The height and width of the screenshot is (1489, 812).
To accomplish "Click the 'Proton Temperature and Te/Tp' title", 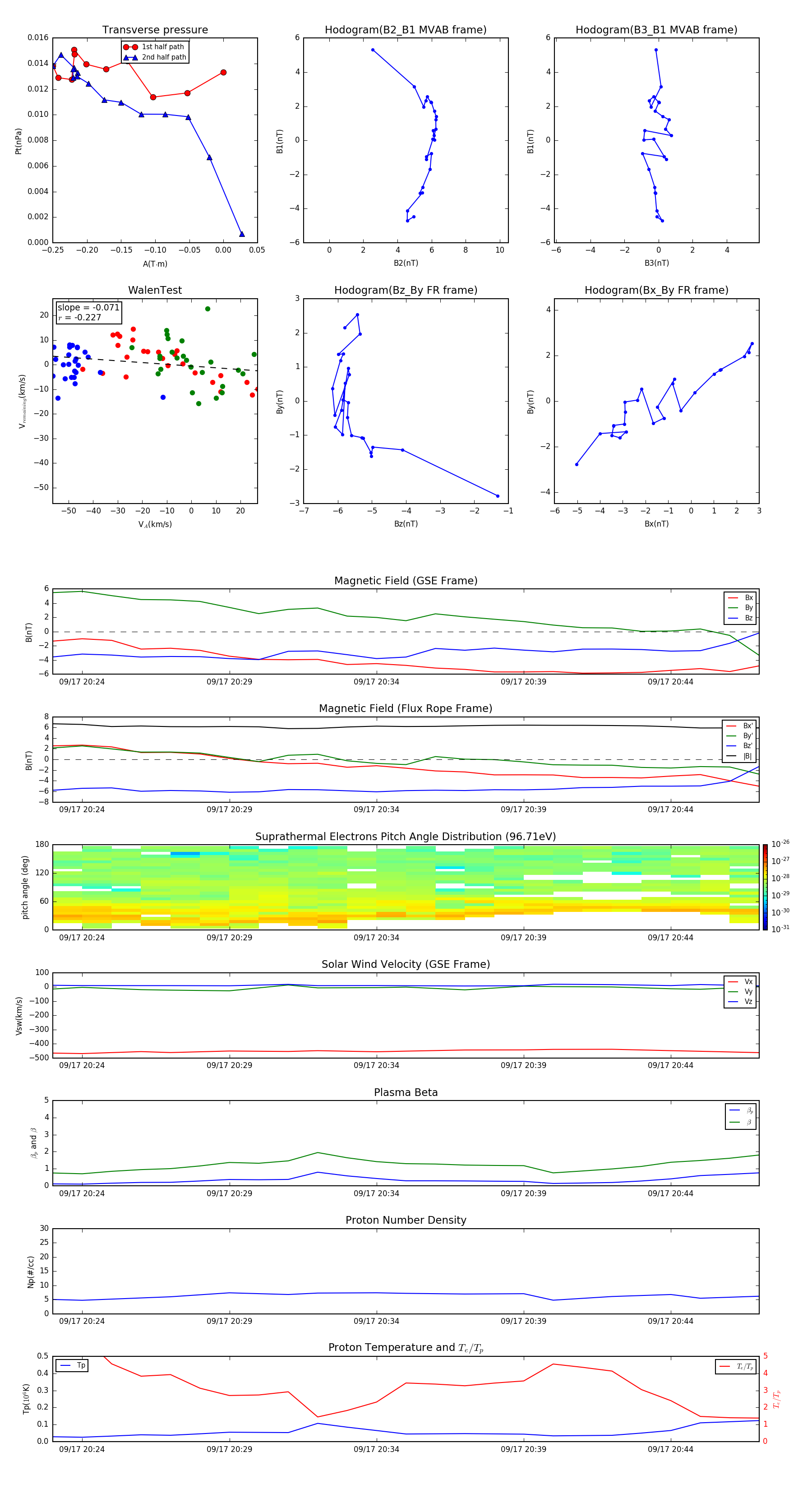I will pos(406,1348).
